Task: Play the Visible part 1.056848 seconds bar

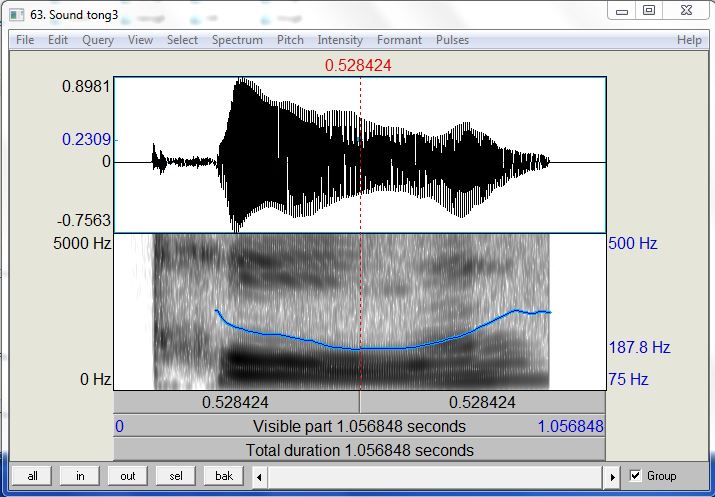Action: click(359, 426)
